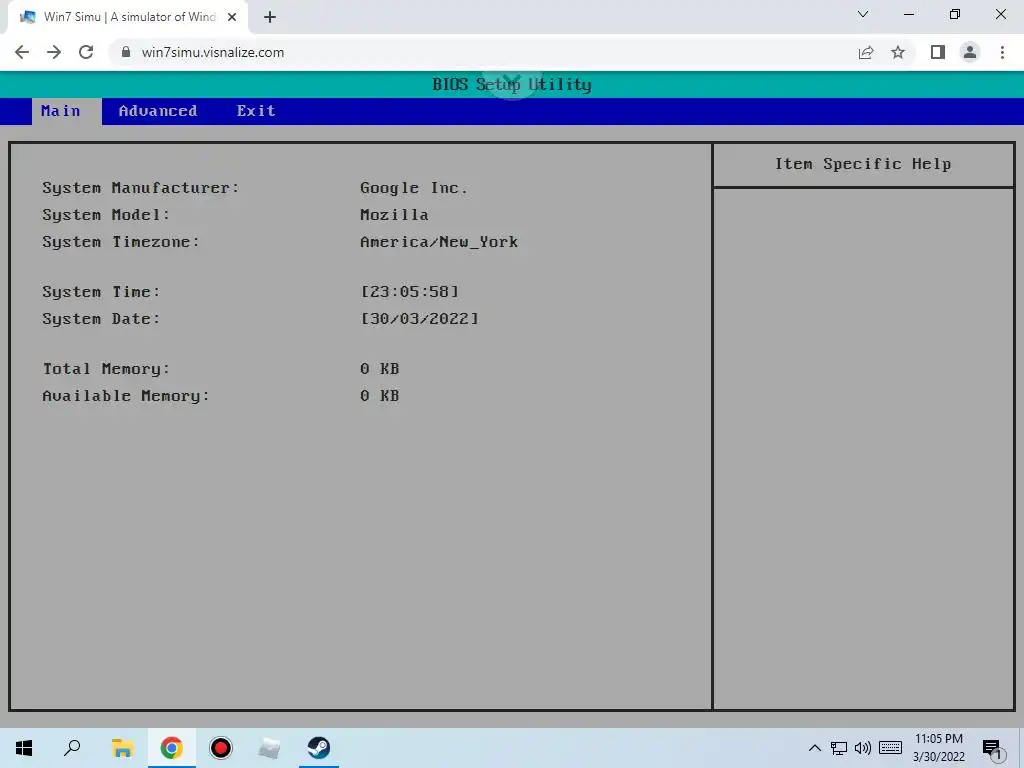Image resolution: width=1024 pixels, height=768 pixels.
Task: Open Chrome three-dot menu
Action: click(x=1002, y=52)
